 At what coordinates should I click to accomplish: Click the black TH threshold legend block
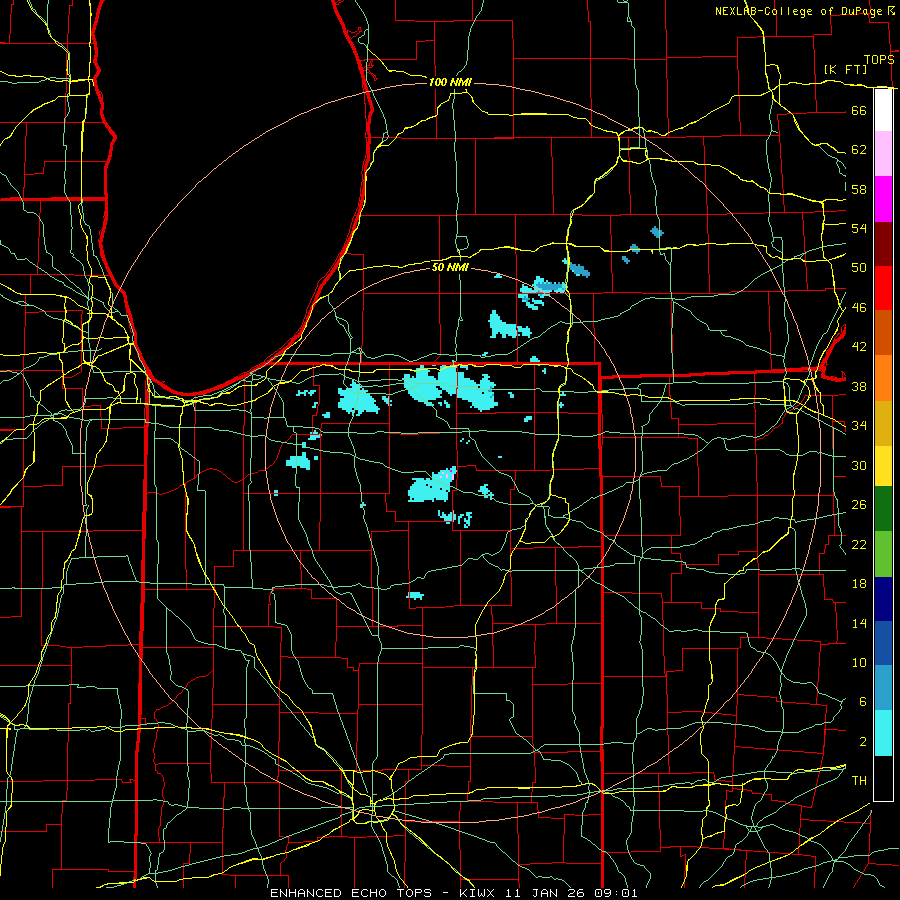[x=883, y=778]
